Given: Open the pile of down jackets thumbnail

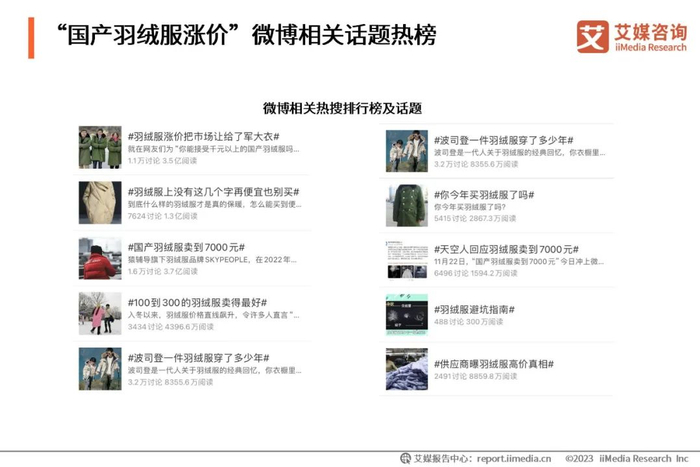Looking at the screenshot, I should pos(407,369).
